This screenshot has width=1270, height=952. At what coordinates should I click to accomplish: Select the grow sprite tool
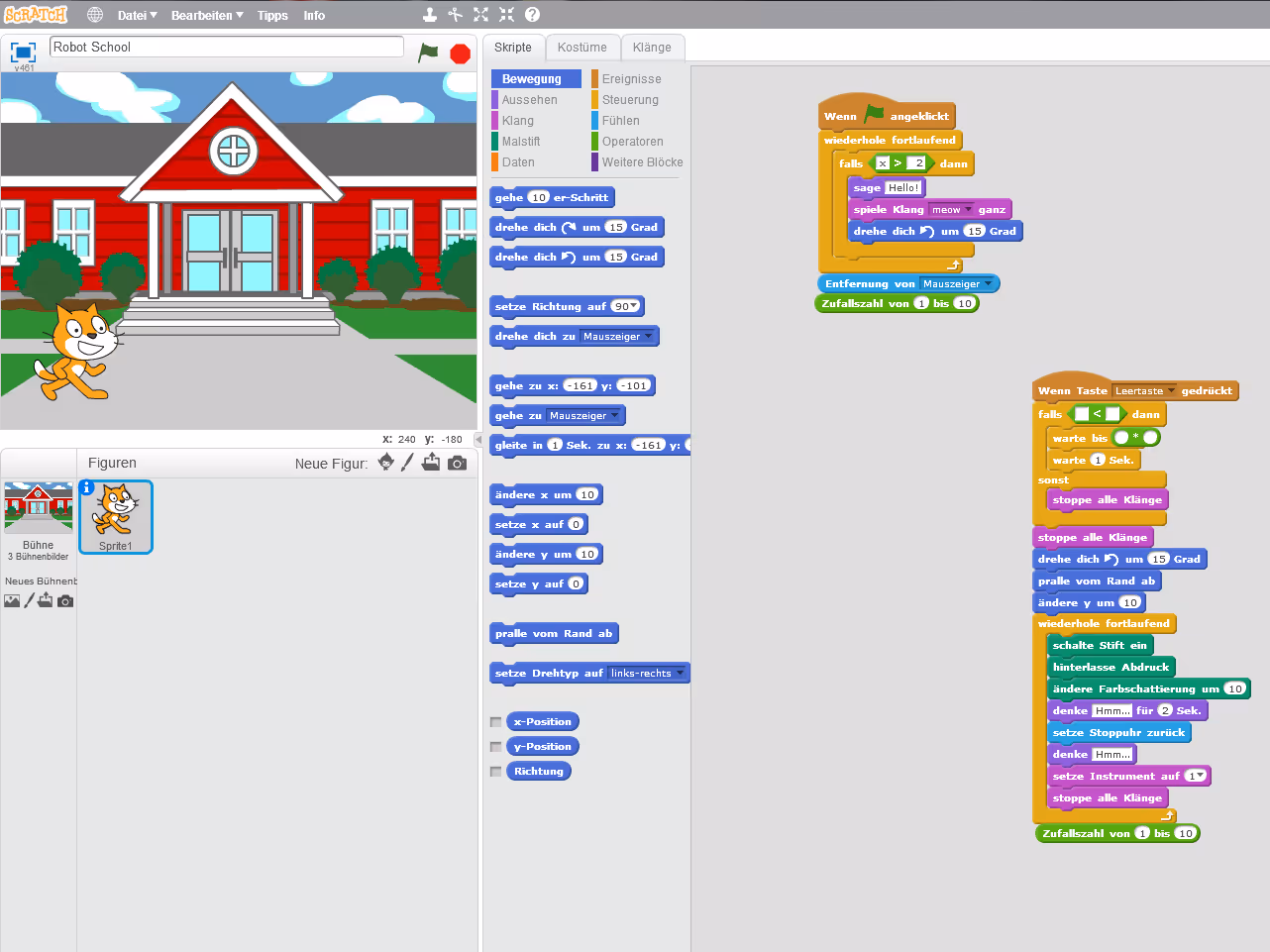[480, 15]
